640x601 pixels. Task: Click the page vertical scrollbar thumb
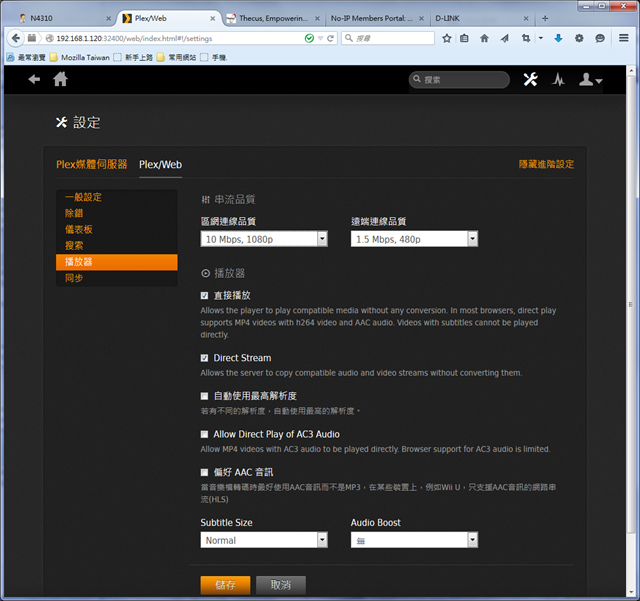coord(631,304)
